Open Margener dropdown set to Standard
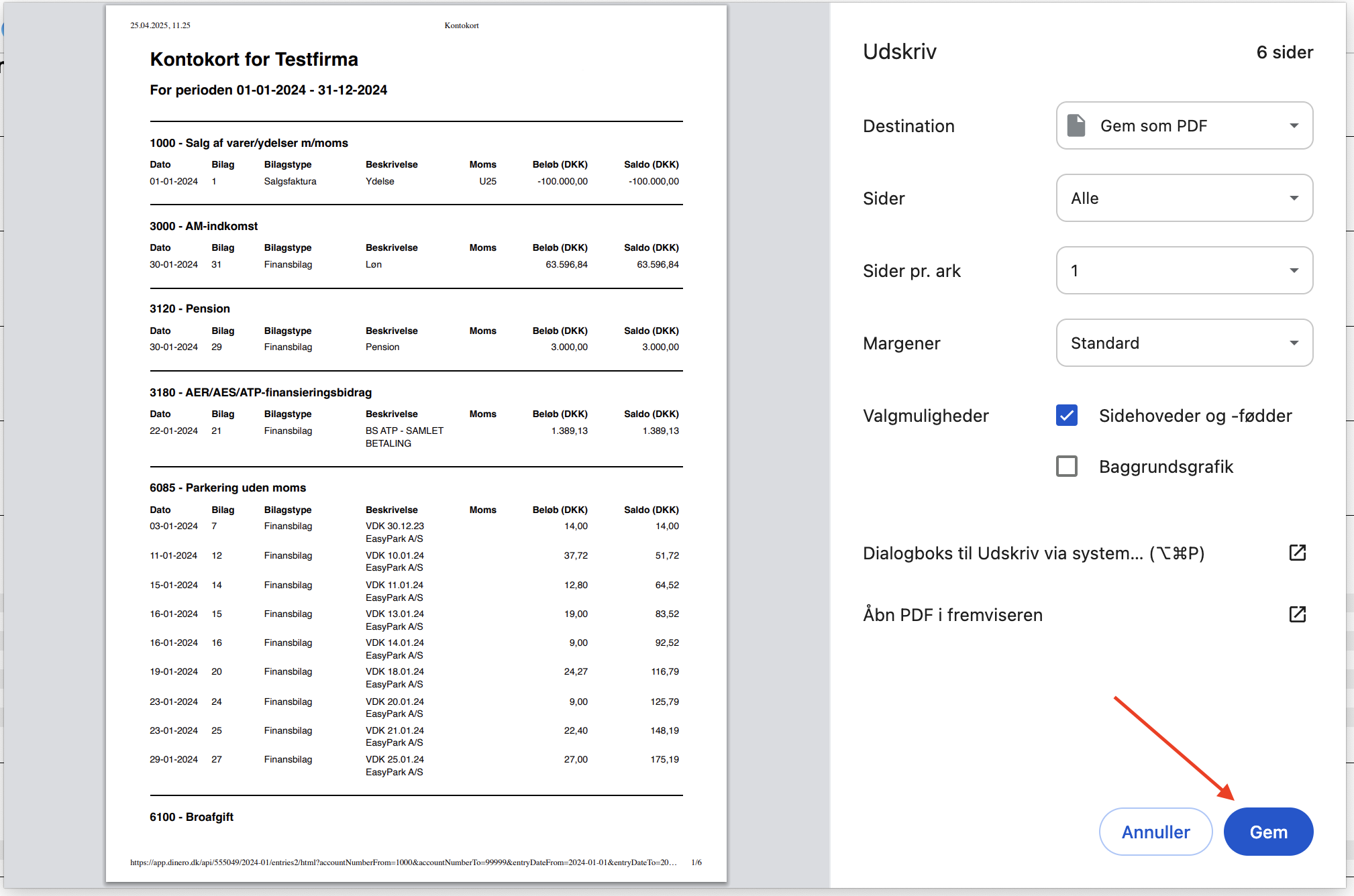This screenshot has width=1354, height=896. click(x=1184, y=343)
